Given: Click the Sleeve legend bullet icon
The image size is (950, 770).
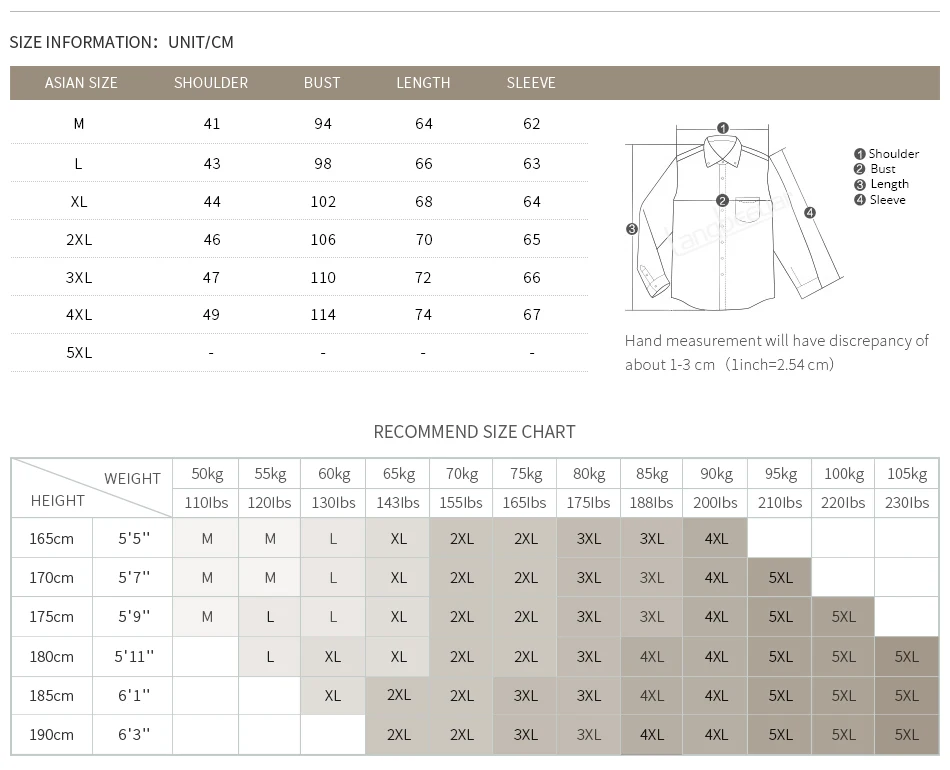Looking at the screenshot, I should coord(859,200).
